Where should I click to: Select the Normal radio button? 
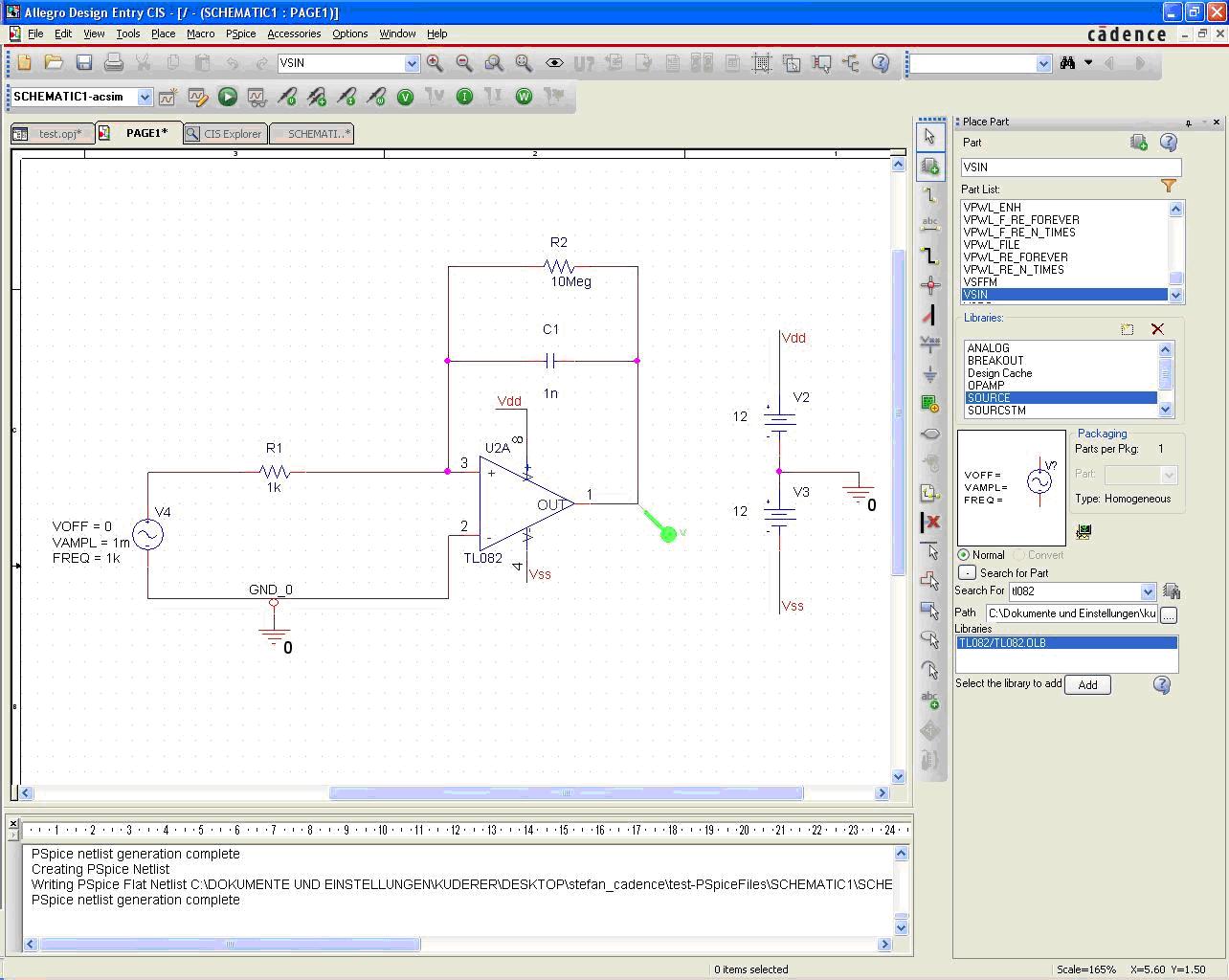click(x=964, y=555)
